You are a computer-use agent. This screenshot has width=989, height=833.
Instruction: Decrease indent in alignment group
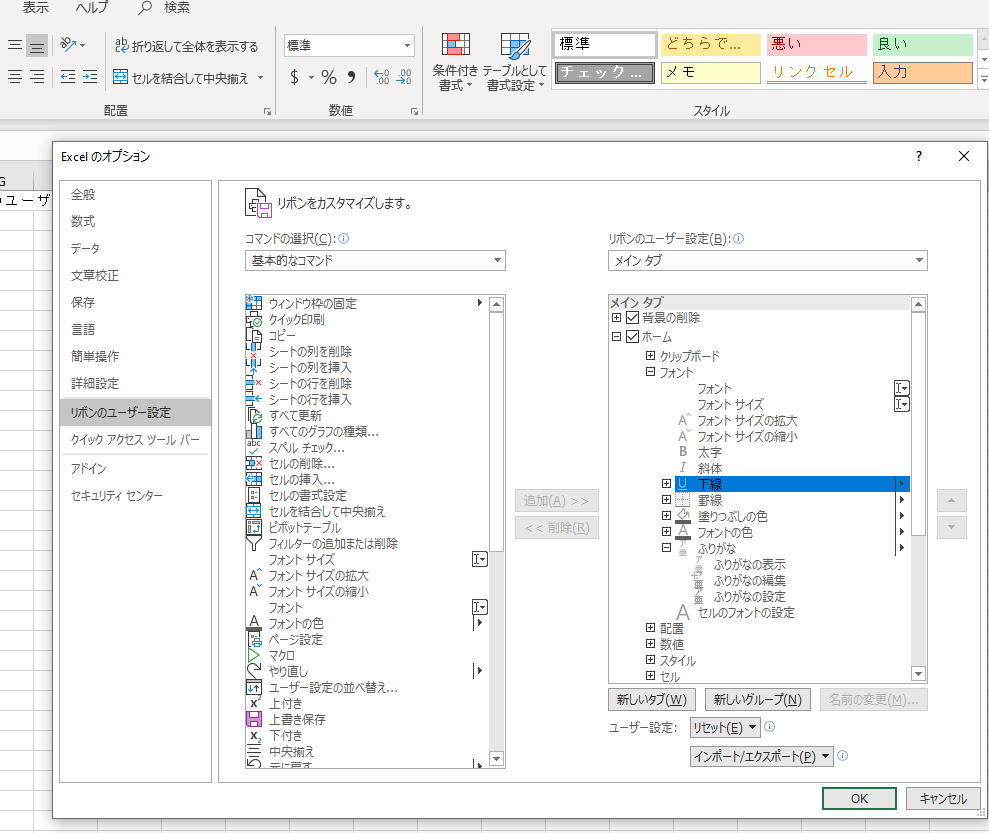[67, 77]
